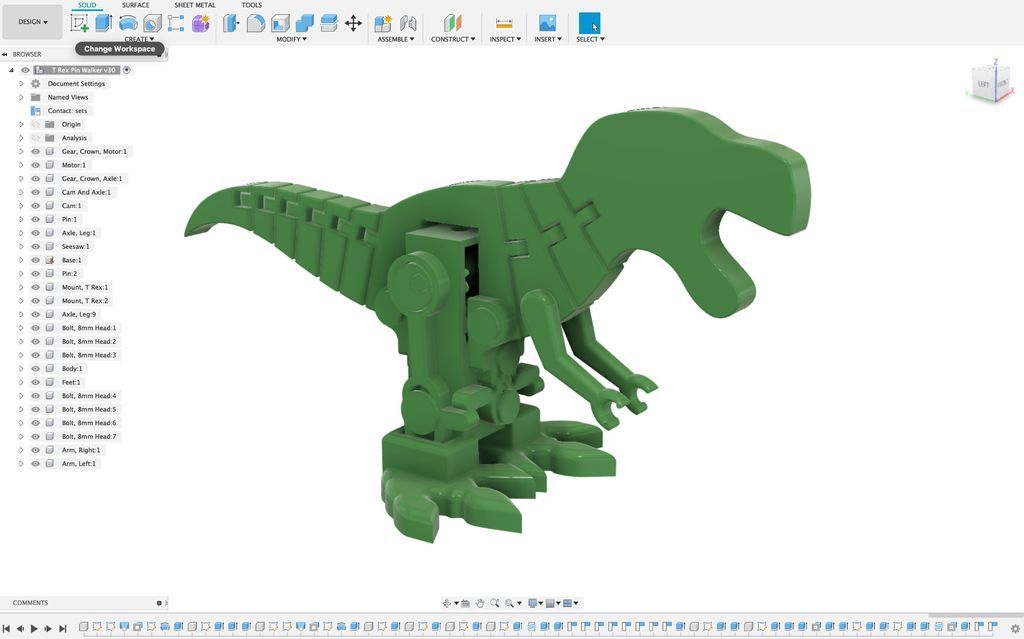Select the Shell tool
Image resolution: width=1024 pixels, height=639 pixels.
pos(280,24)
